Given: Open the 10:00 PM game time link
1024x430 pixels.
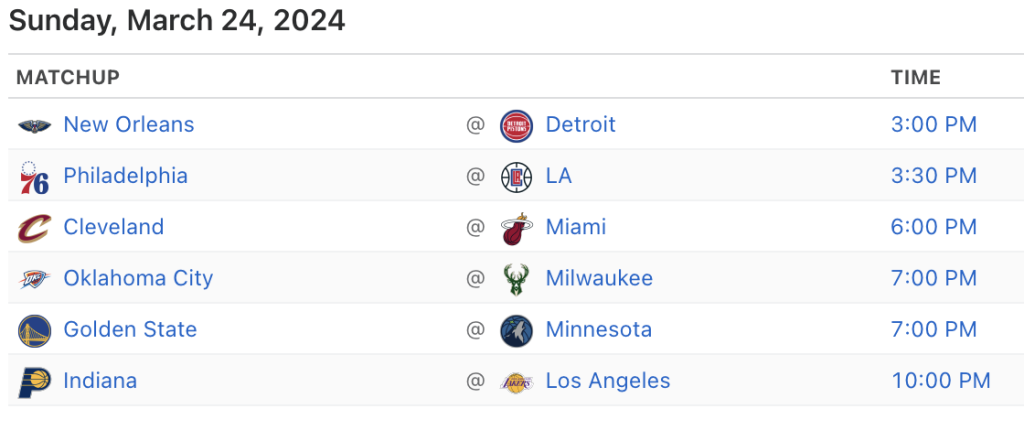Looking at the screenshot, I should point(941,380).
